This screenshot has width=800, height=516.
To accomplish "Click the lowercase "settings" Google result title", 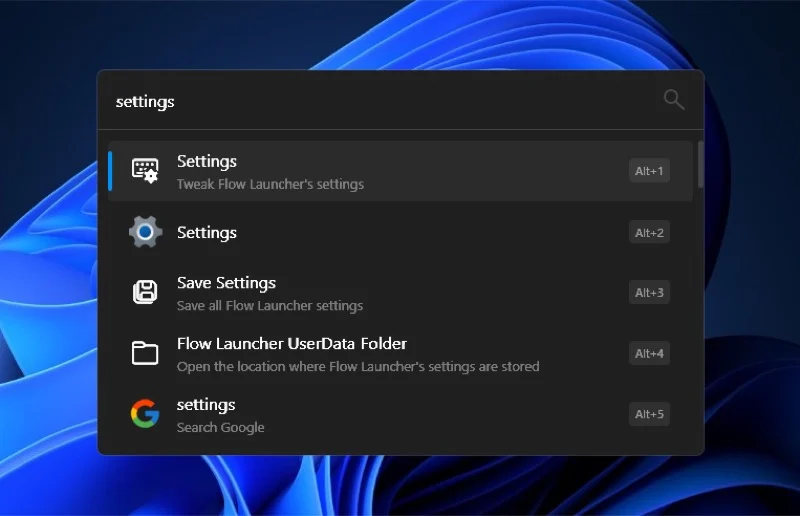I will [206, 405].
